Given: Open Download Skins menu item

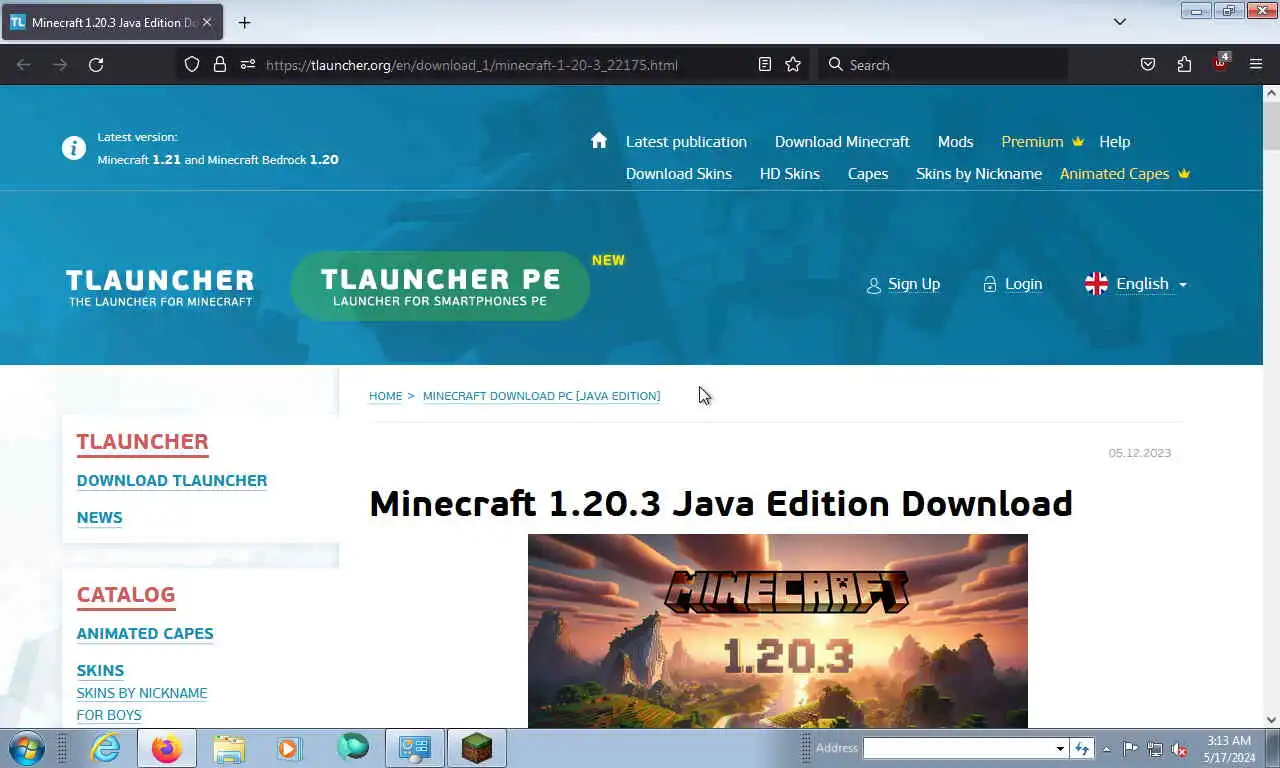Looking at the screenshot, I should pos(679,173).
